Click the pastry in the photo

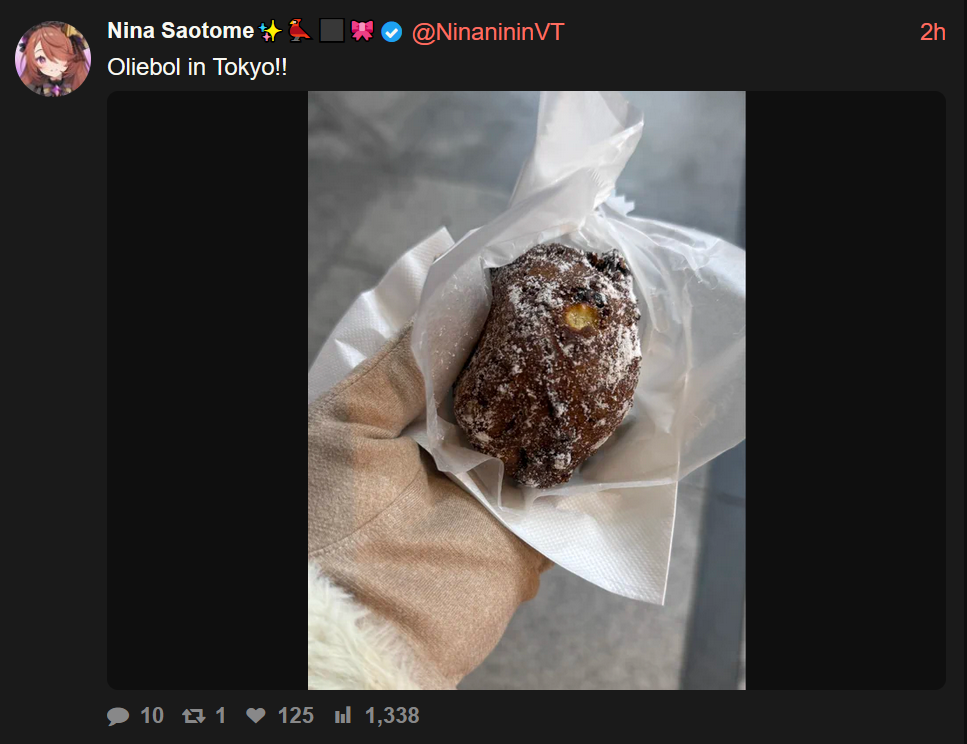[548, 365]
